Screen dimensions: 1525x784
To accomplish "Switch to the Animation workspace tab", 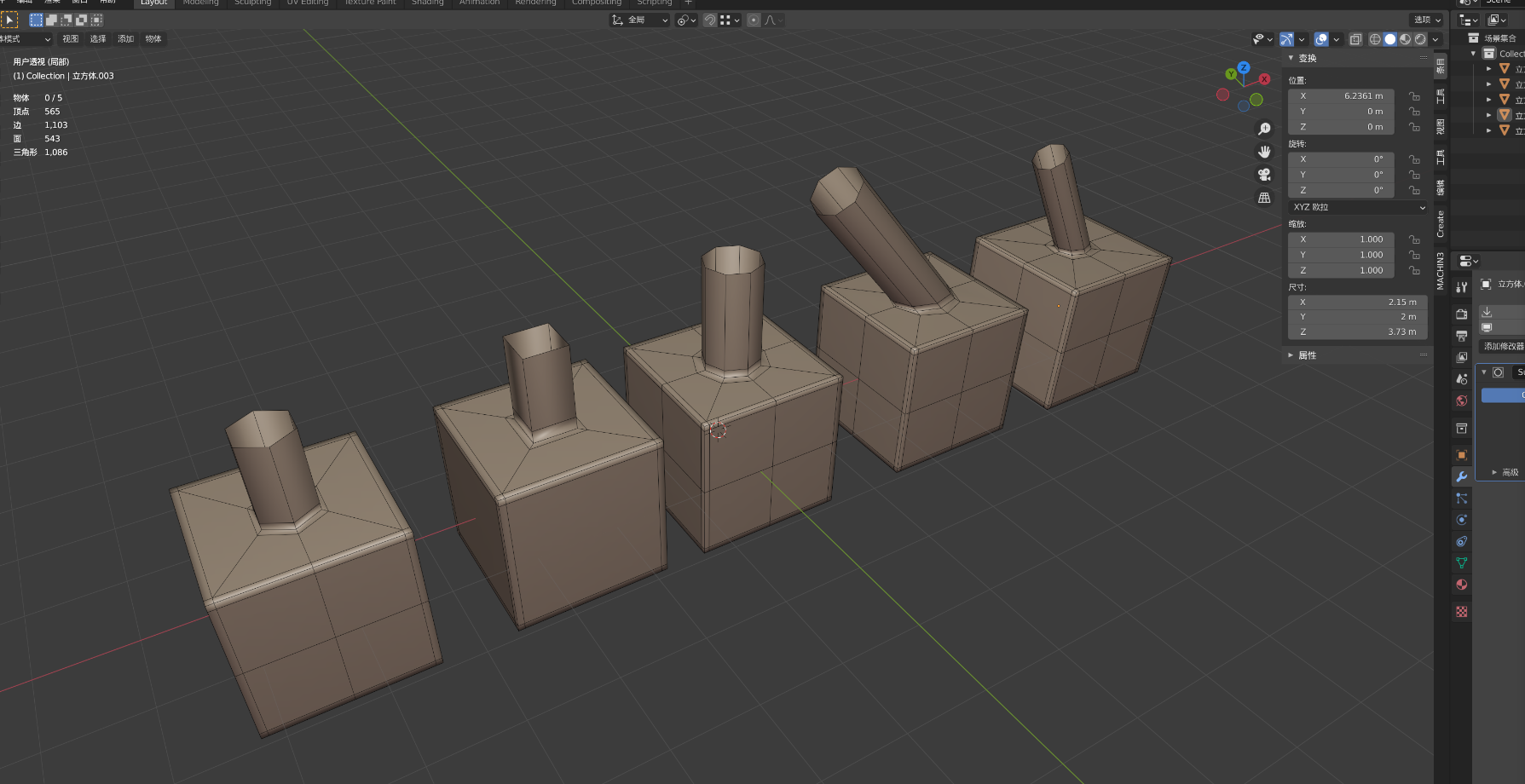I will pos(480,3).
